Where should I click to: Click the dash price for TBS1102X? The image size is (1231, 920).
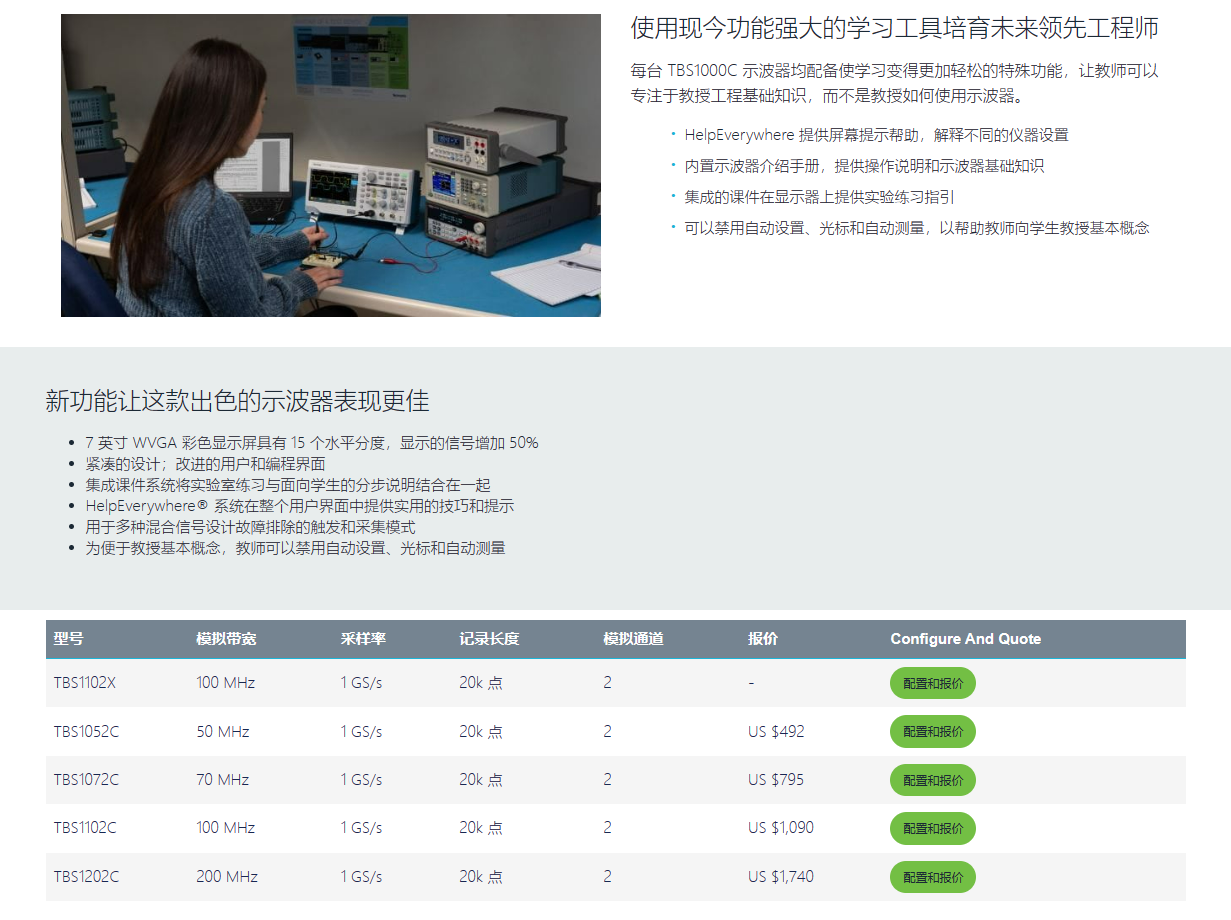[x=751, y=683]
